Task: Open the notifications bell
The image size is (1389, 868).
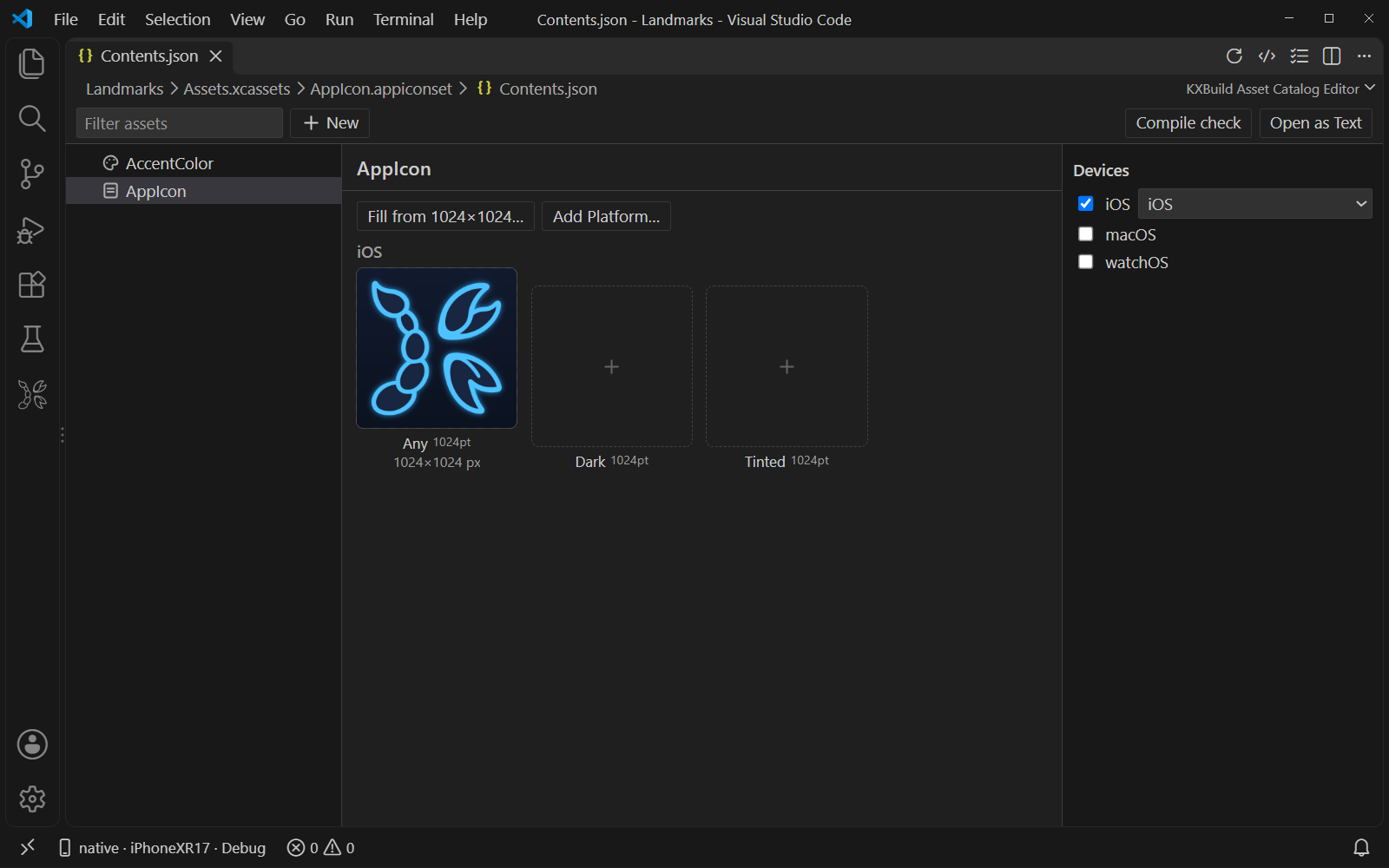Action: coord(1361,847)
